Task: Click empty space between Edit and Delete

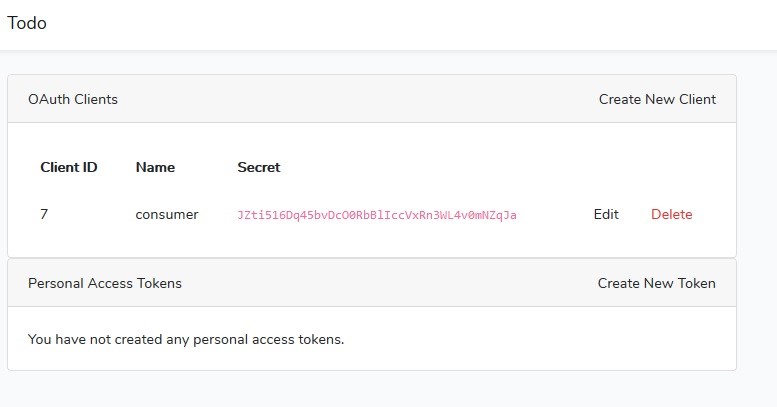Action: tap(635, 214)
